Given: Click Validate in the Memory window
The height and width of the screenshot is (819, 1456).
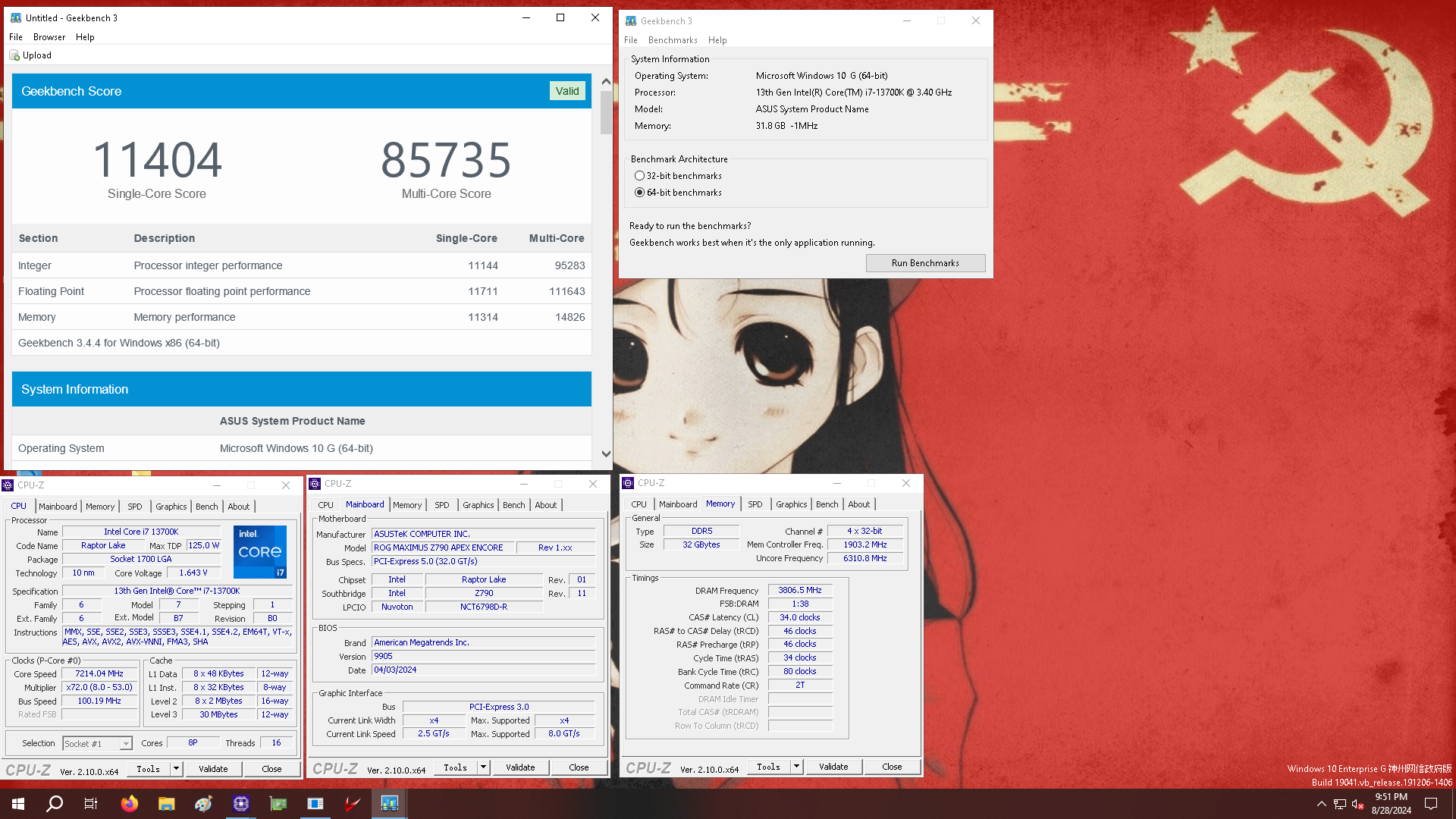Looking at the screenshot, I should (x=833, y=767).
